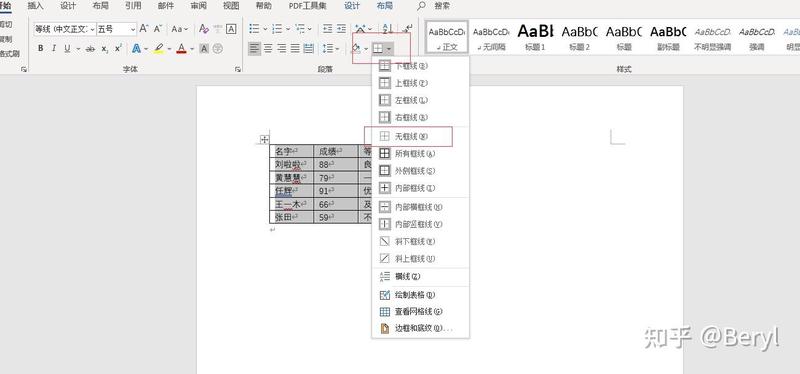Click the text effects A icon
The height and width of the screenshot is (374, 800).
point(136,48)
